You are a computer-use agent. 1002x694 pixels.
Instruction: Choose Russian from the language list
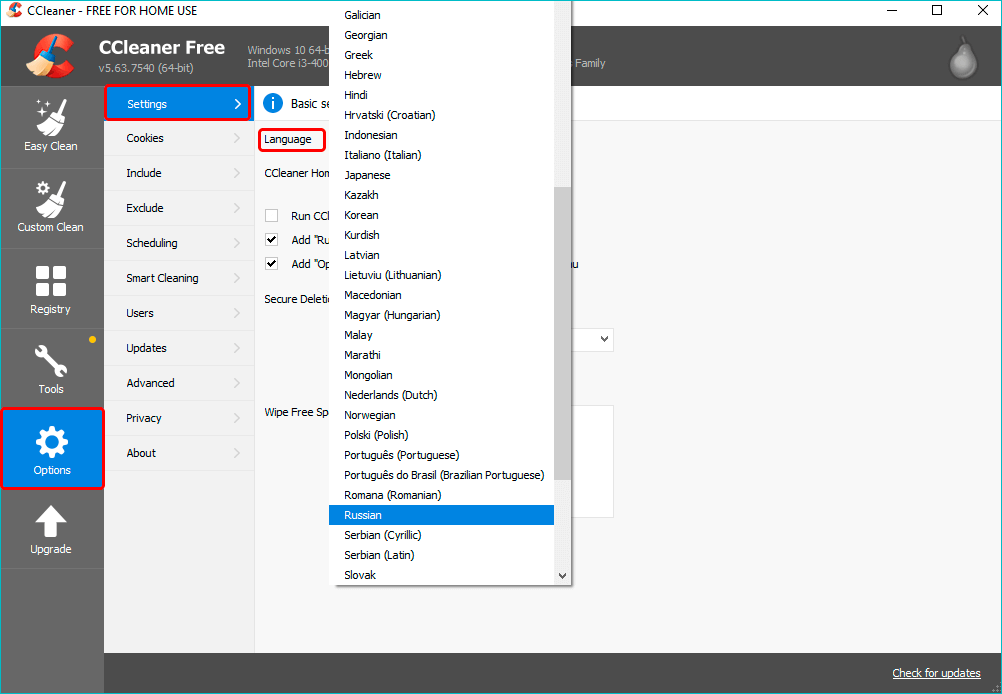tap(441, 515)
